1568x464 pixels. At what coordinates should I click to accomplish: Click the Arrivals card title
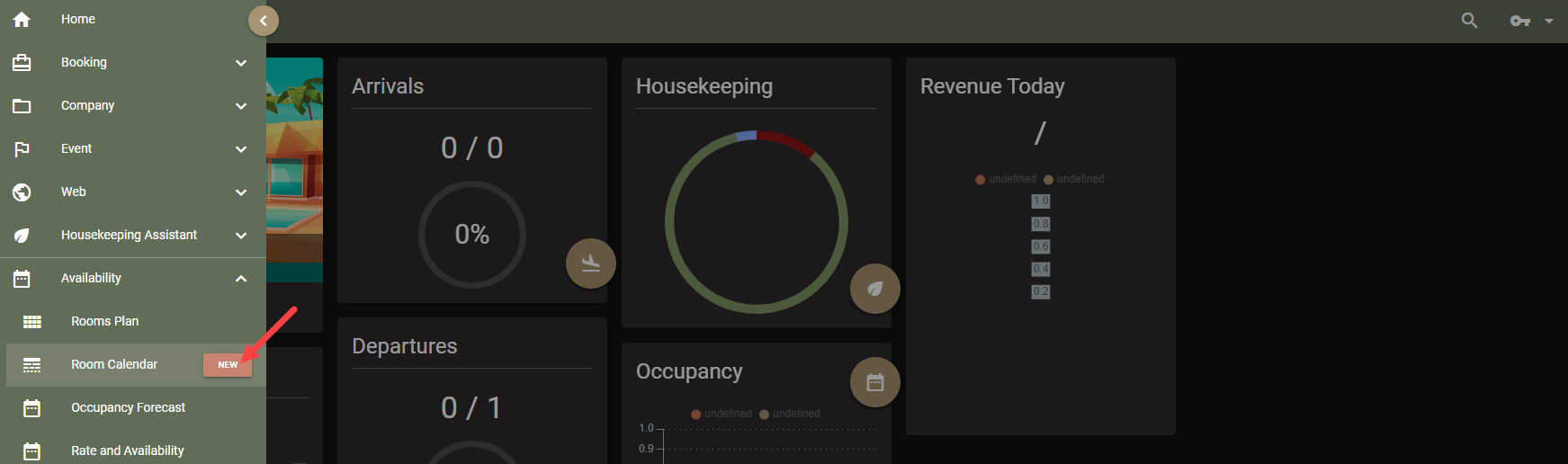coord(388,86)
